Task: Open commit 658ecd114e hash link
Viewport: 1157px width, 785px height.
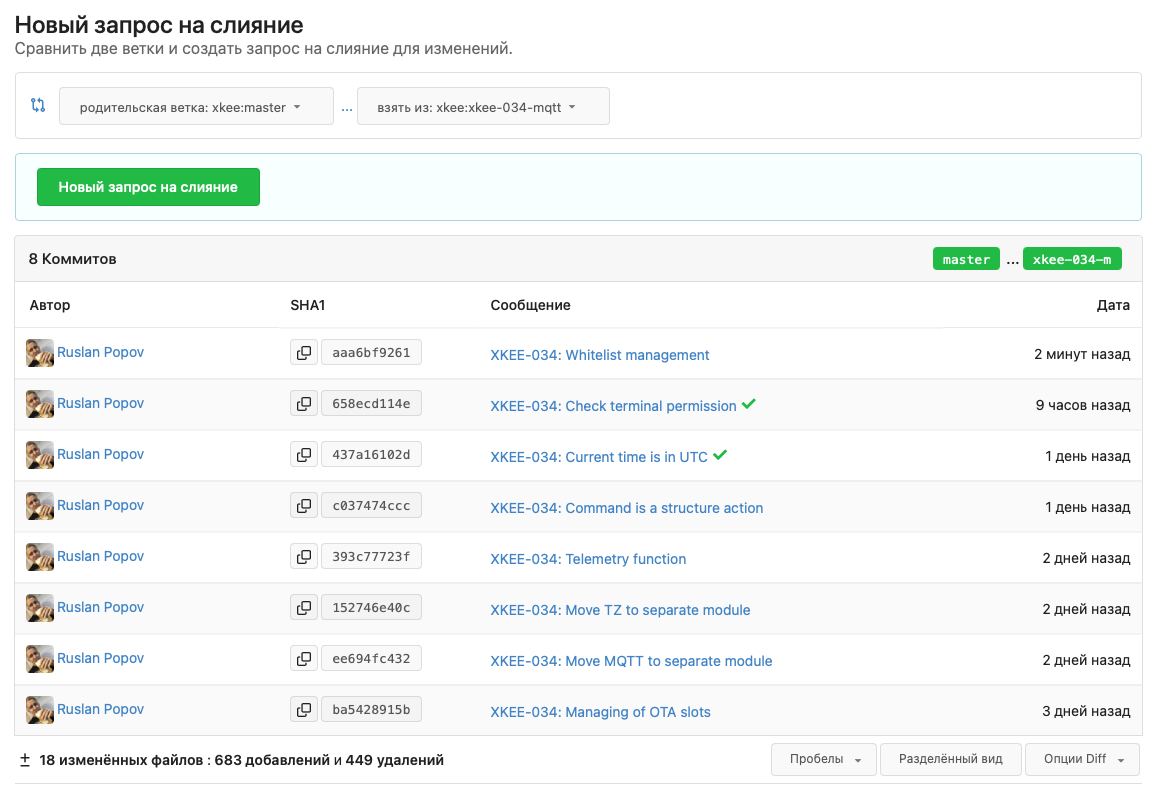Action: click(x=371, y=404)
